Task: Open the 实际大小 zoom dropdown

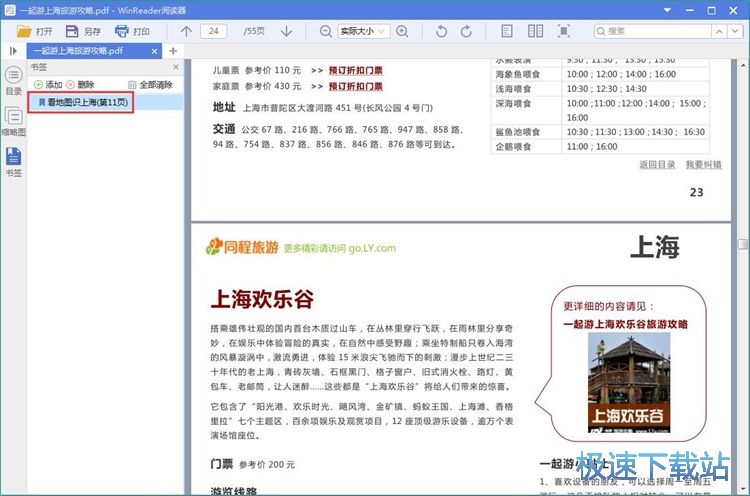Action: click(364, 32)
